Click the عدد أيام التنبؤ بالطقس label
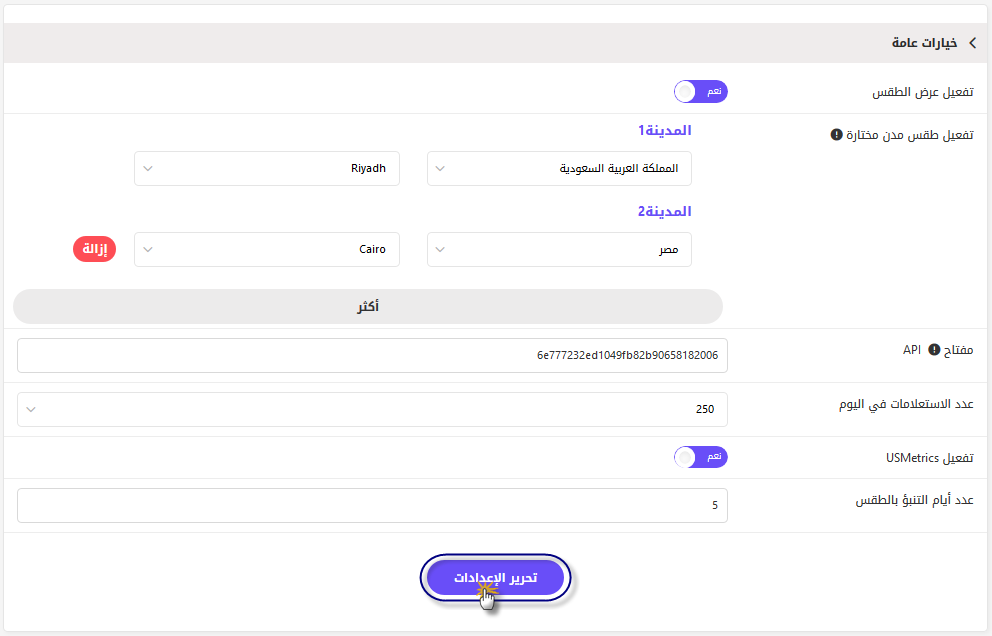Image resolution: width=992 pixels, height=636 pixels. [914, 501]
